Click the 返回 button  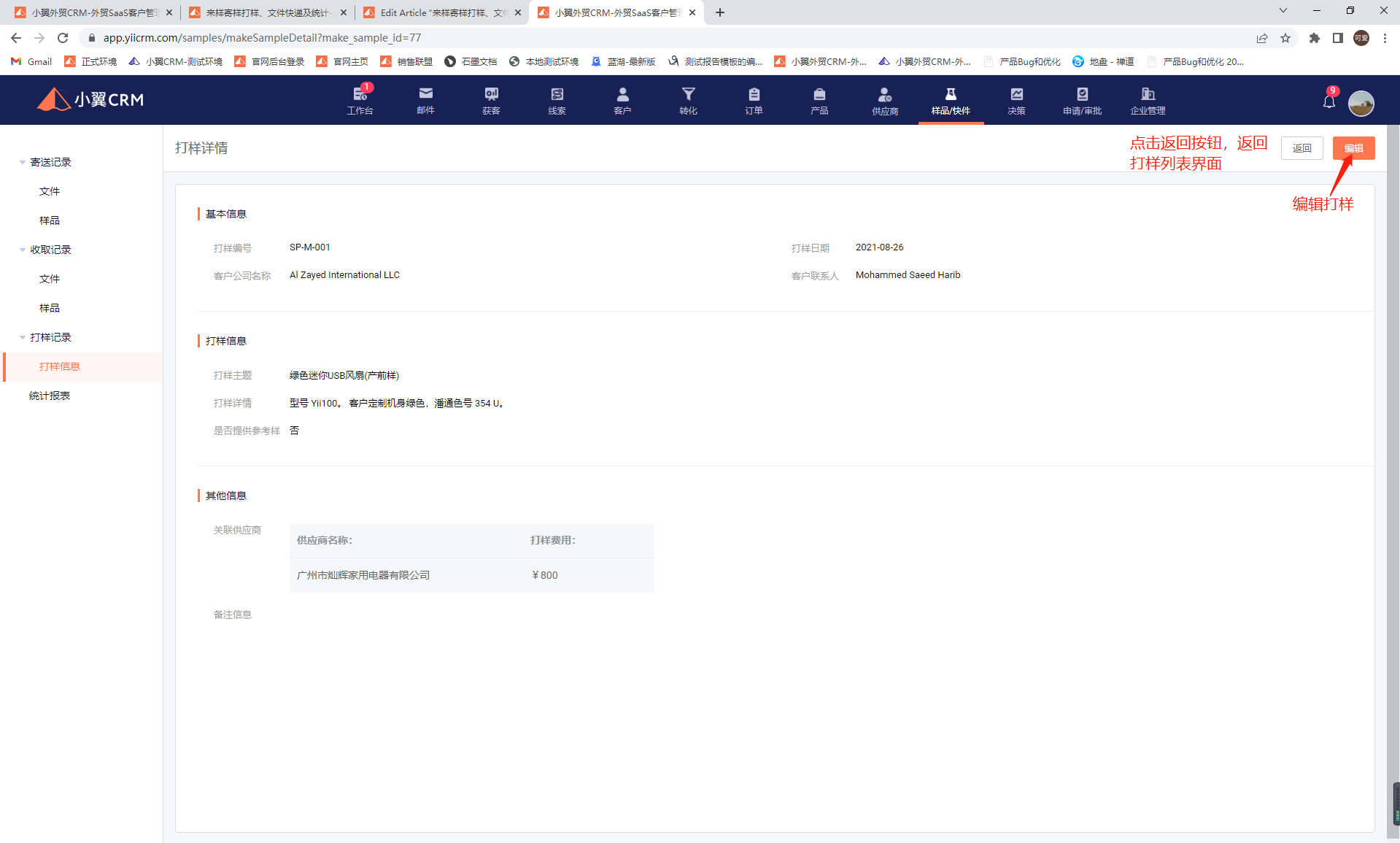click(x=1302, y=148)
